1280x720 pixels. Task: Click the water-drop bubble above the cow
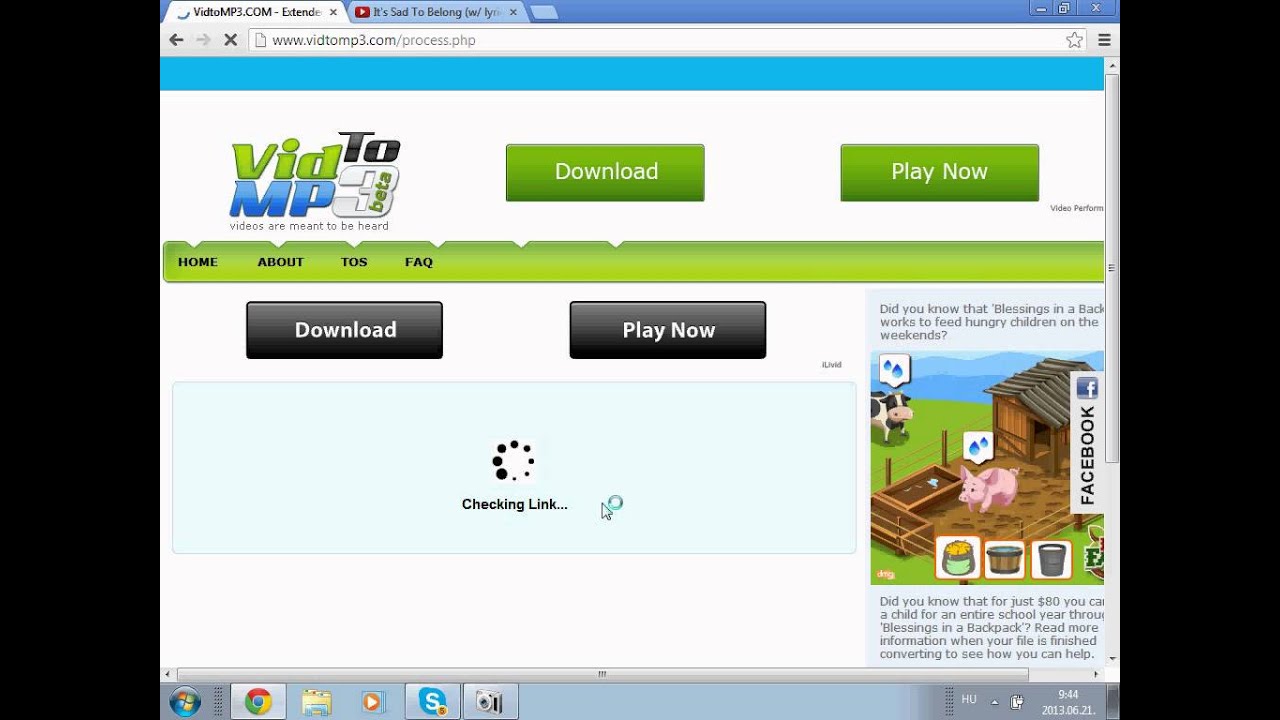point(894,371)
